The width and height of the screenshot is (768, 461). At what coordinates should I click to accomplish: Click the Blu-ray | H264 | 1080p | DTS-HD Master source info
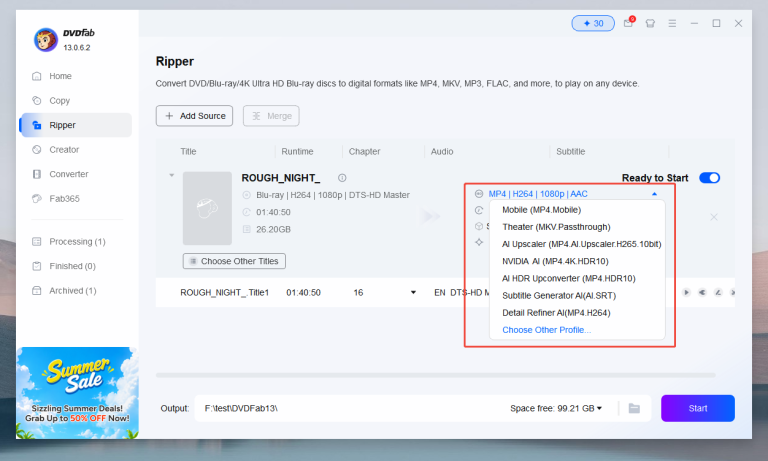click(333, 195)
